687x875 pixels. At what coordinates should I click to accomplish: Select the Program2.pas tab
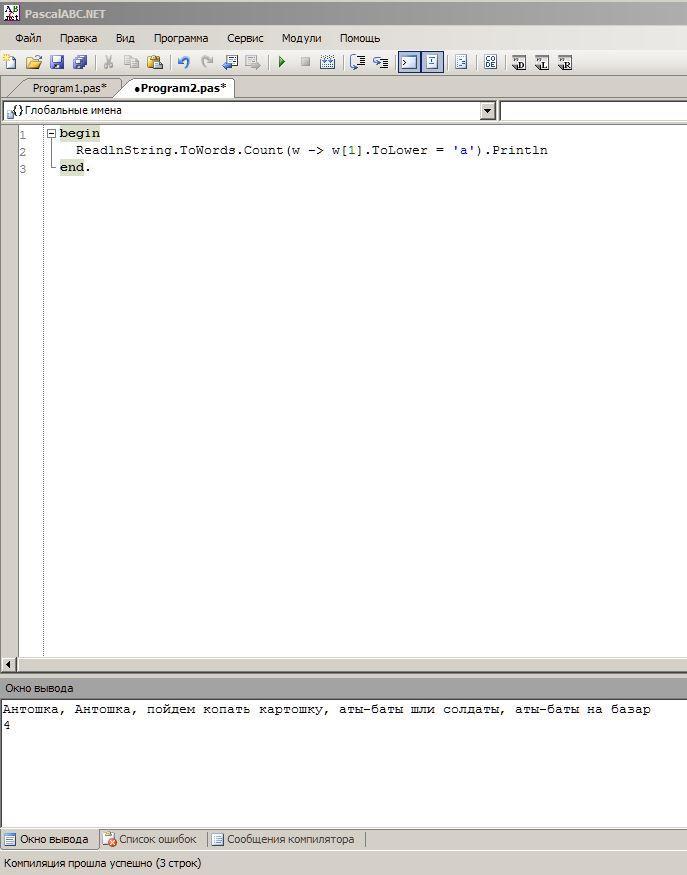tap(180, 88)
